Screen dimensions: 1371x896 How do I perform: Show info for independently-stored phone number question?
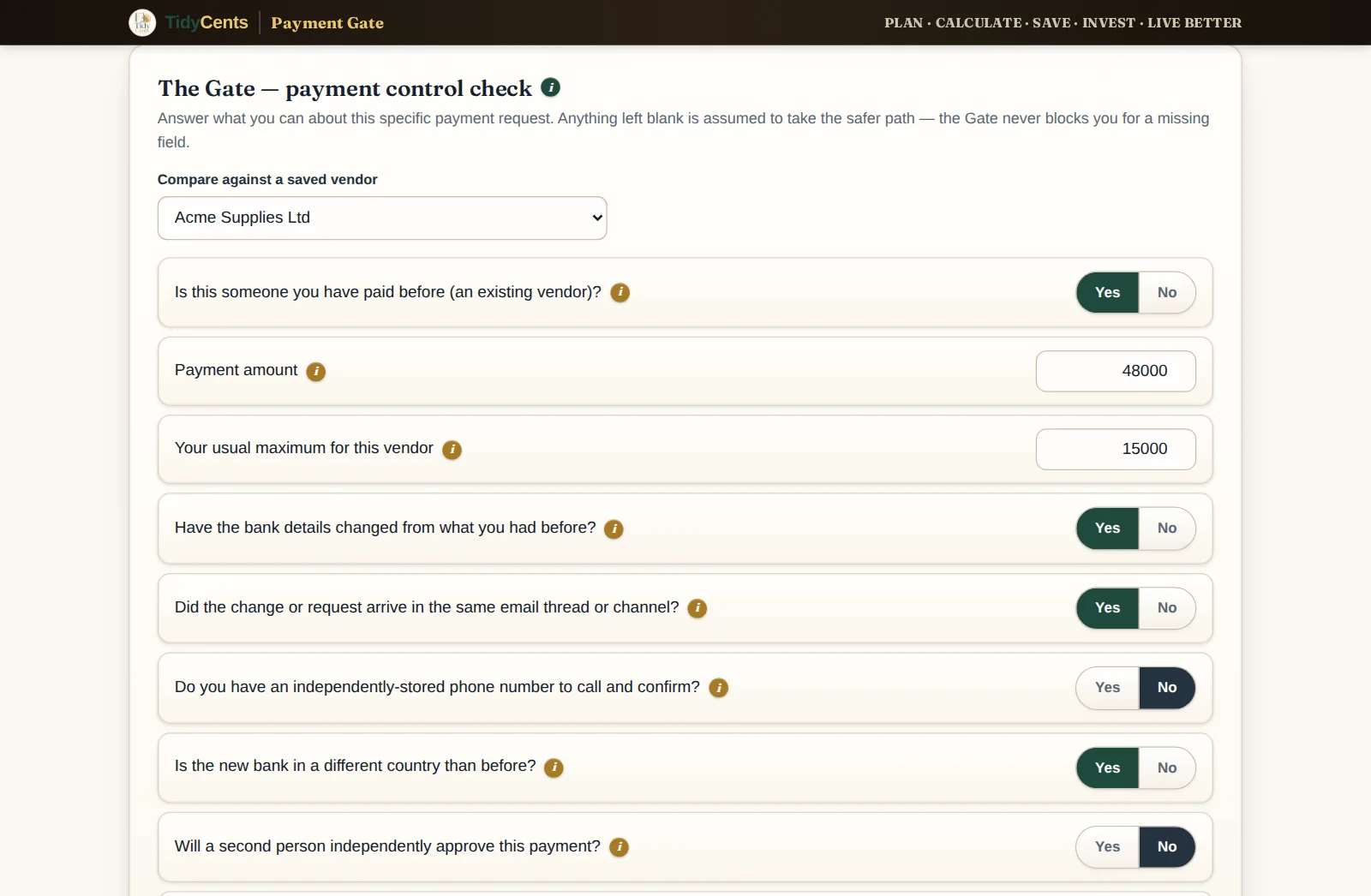tap(719, 688)
